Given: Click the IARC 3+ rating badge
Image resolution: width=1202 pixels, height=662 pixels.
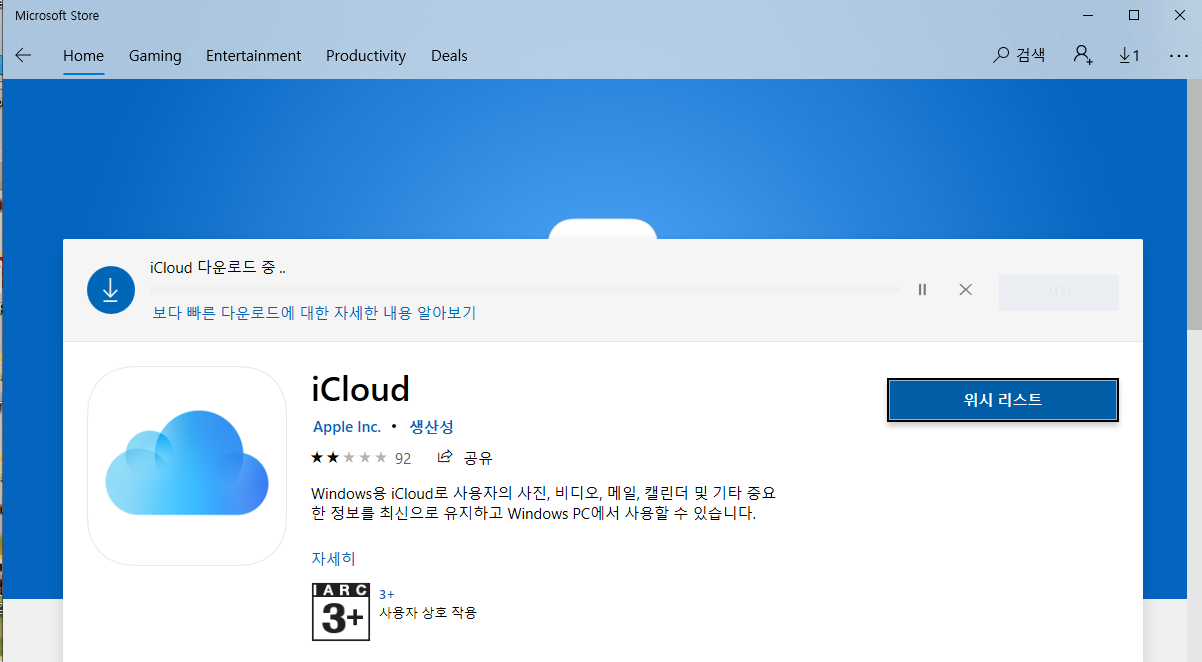Looking at the screenshot, I should tap(341, 611).
